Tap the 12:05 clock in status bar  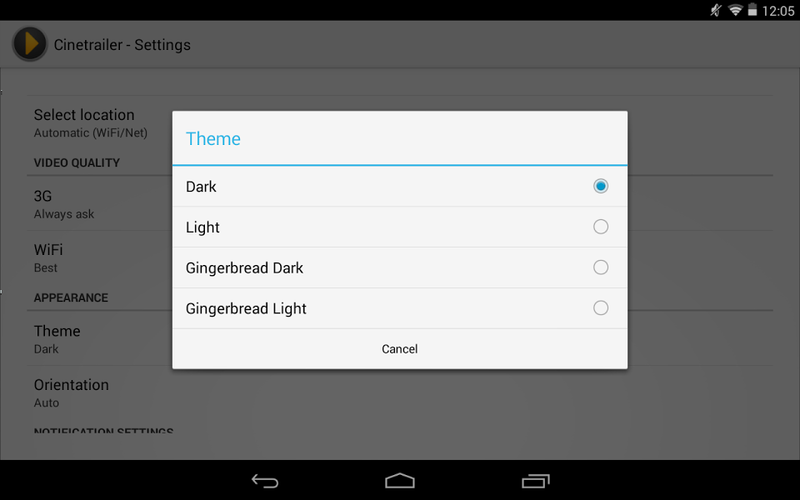pos(778,11)
